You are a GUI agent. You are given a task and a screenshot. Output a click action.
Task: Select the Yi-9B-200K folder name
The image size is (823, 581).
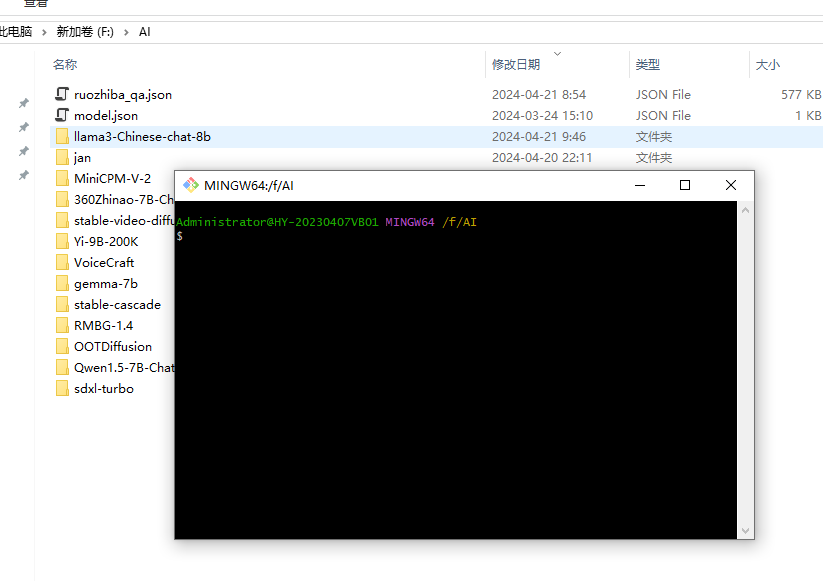(x=106, y=242)
